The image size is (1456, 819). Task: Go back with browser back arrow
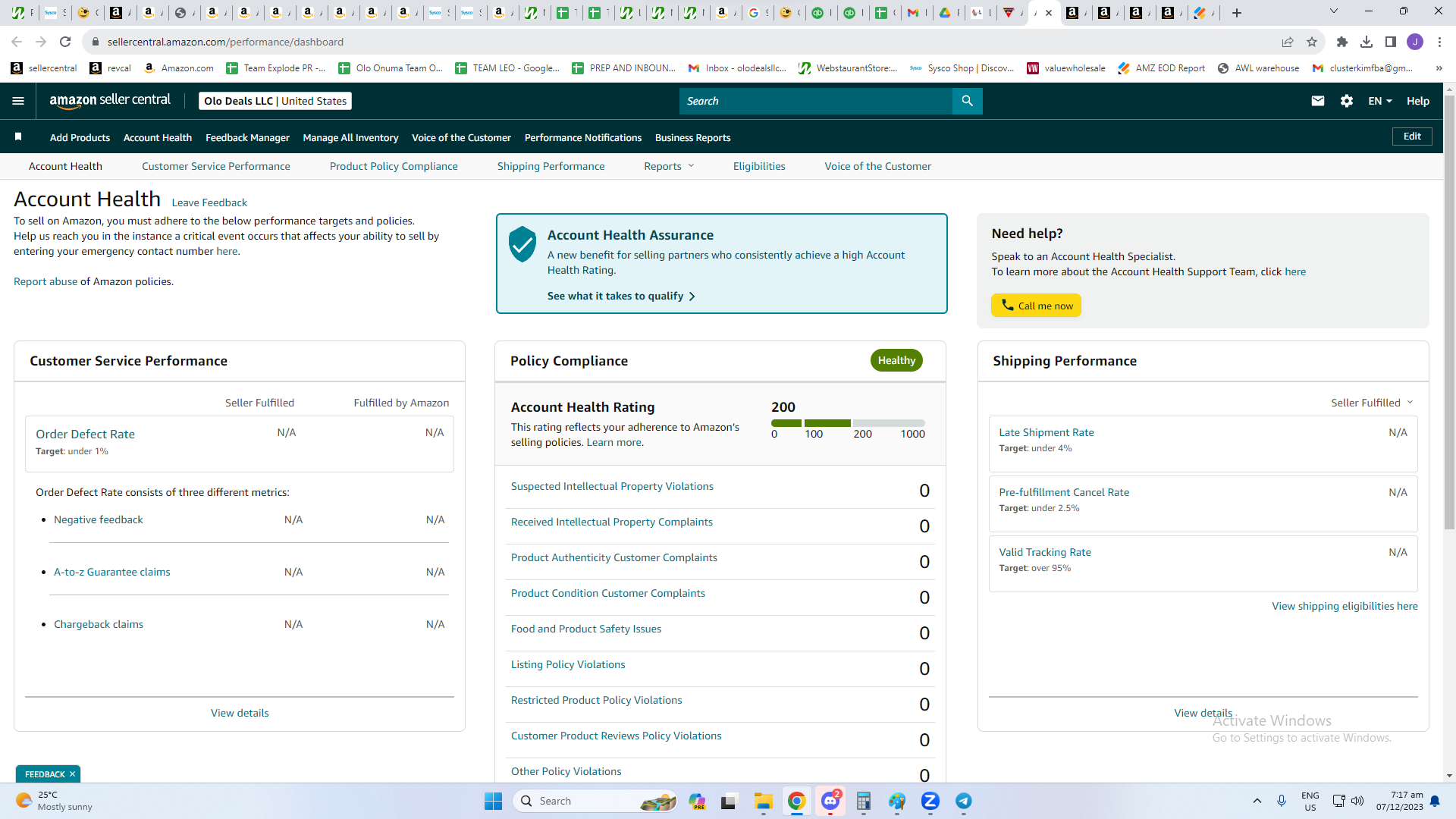(x=17, y=42)
